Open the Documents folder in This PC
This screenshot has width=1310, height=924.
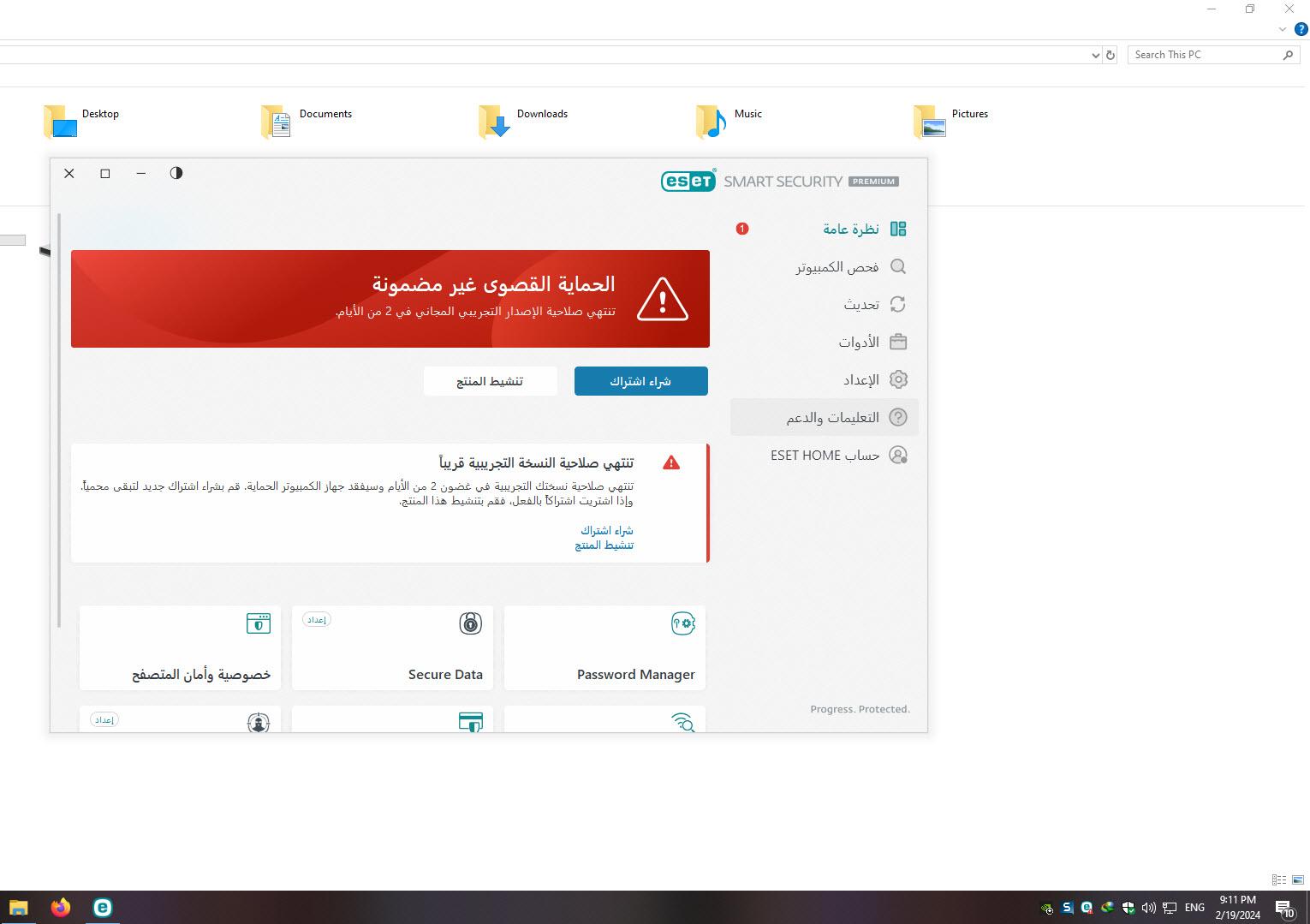(307, 121)
